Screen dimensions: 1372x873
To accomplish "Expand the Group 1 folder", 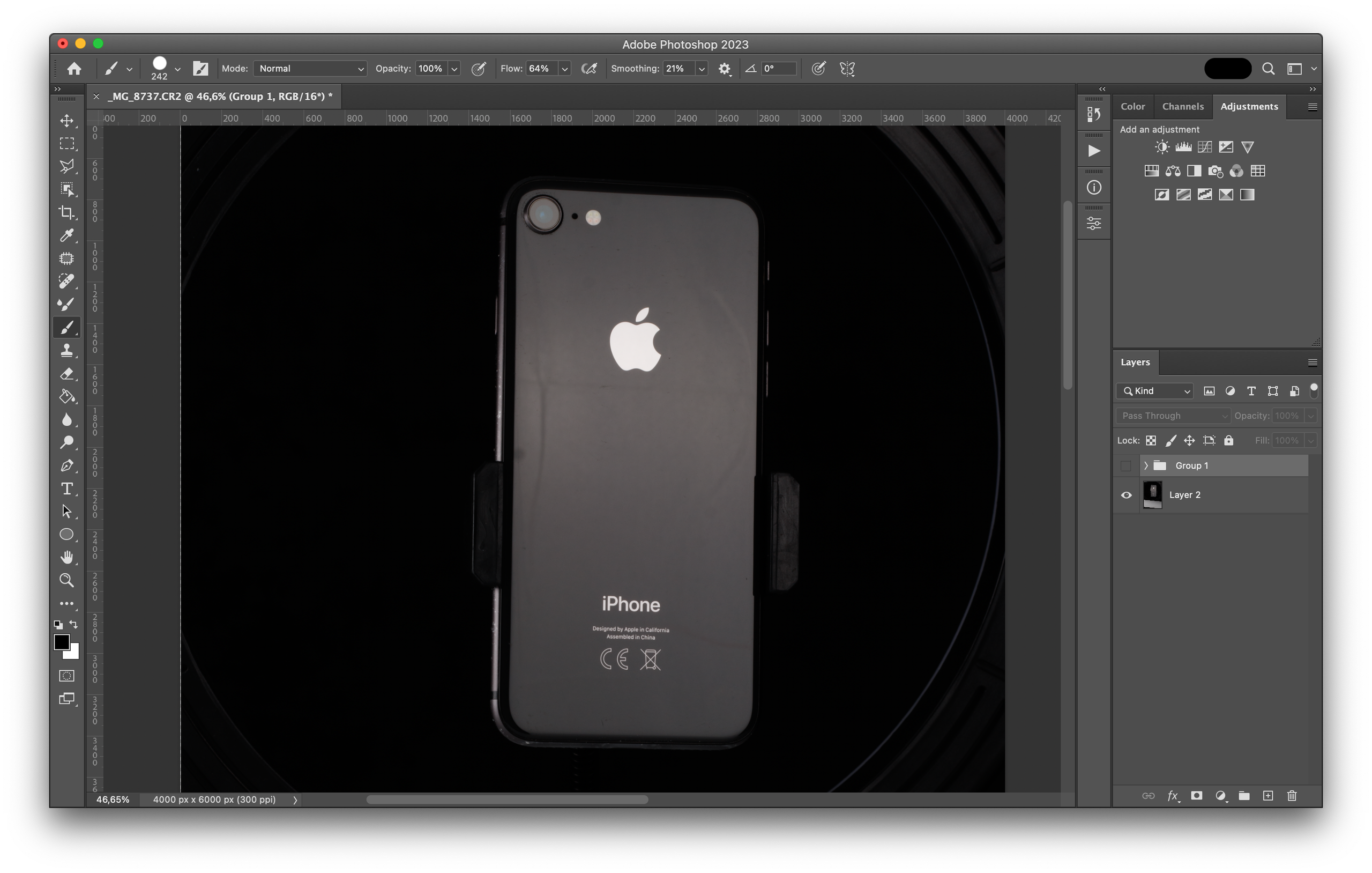I will tap(1146, 466).
